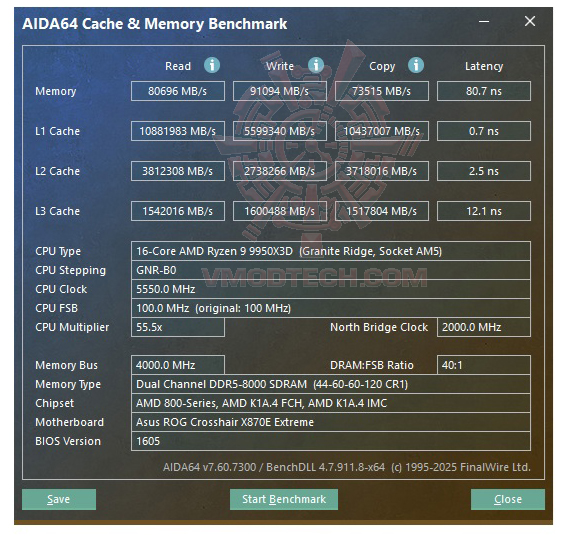Minimize the AIDA64 benchmark window
This screenshot has width=568, height=544.
[x=484, y=22]
